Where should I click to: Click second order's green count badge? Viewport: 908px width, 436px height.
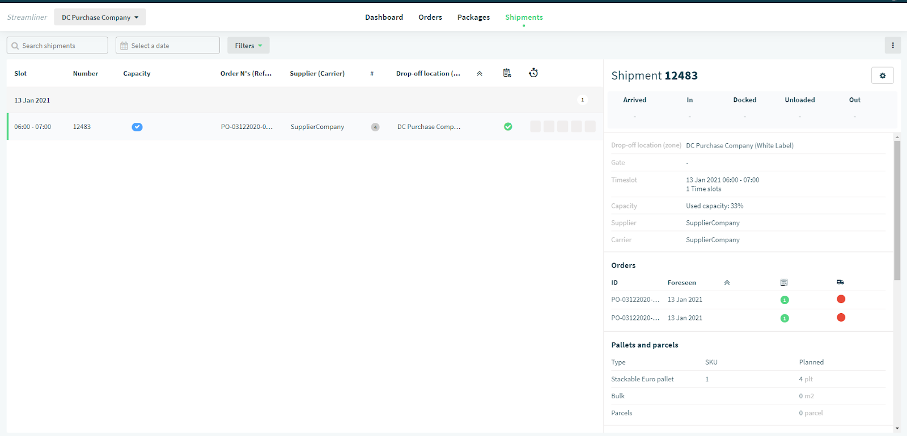(x=785, y=318)
